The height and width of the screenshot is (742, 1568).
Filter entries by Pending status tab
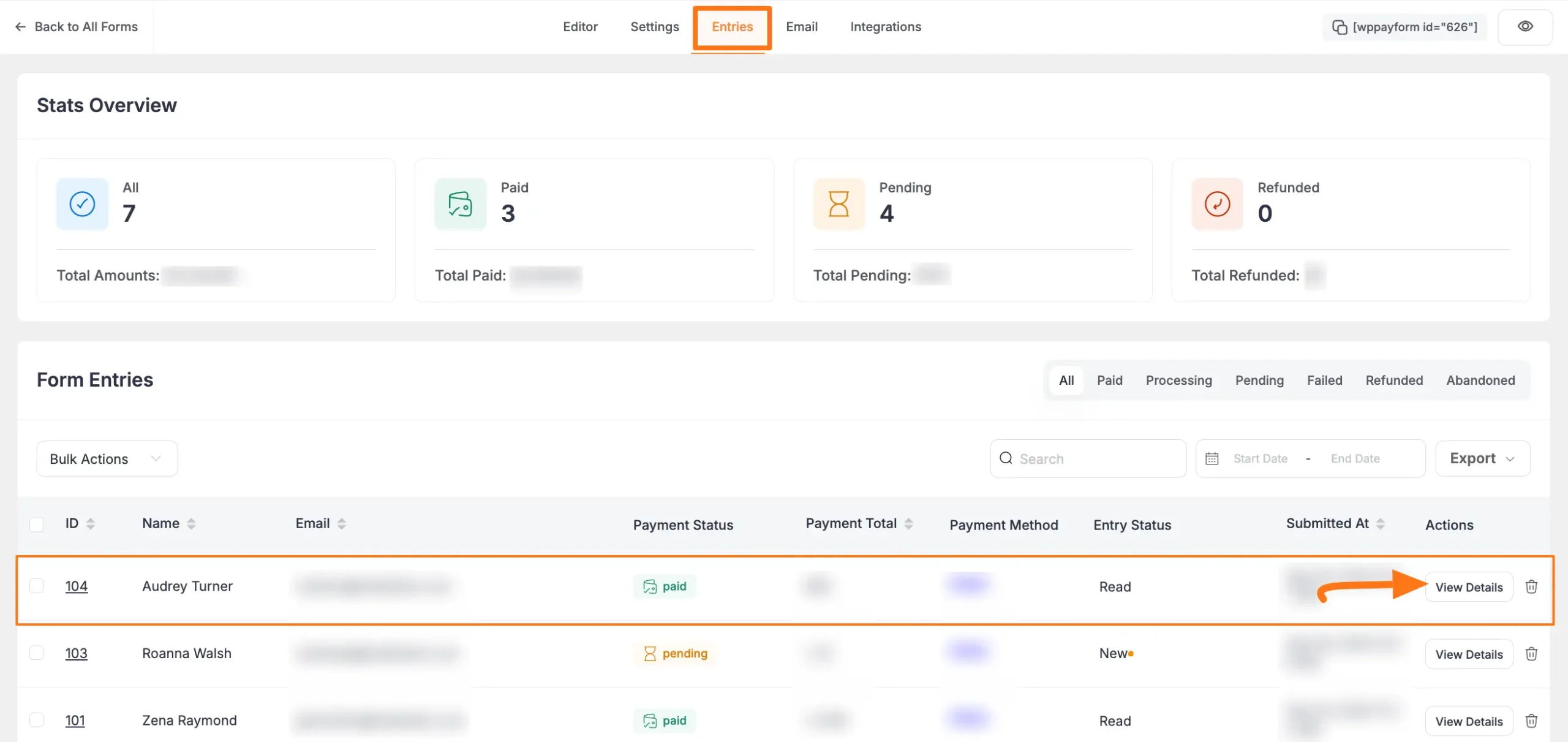1259,380
